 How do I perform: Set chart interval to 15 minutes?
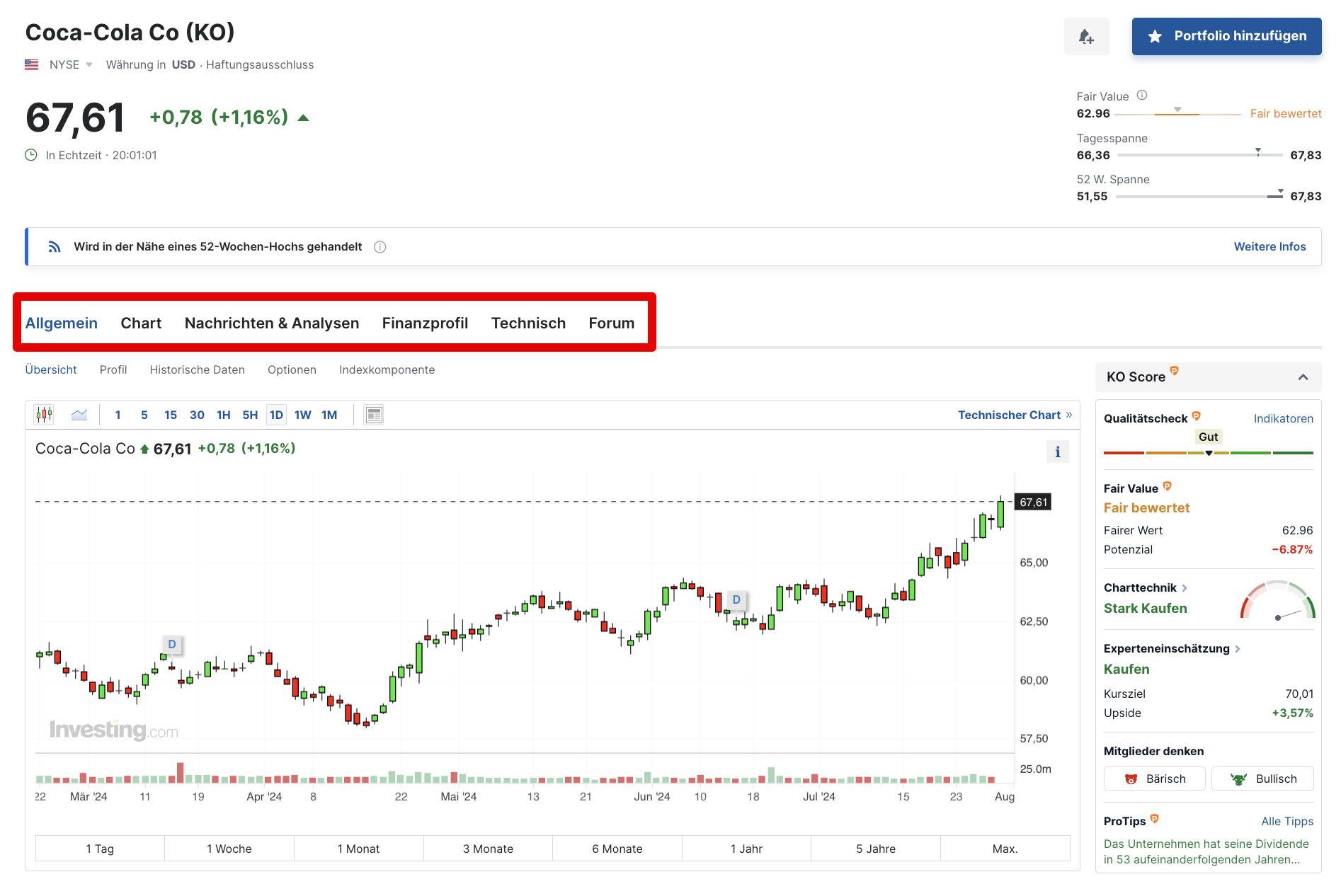[171, 415]
